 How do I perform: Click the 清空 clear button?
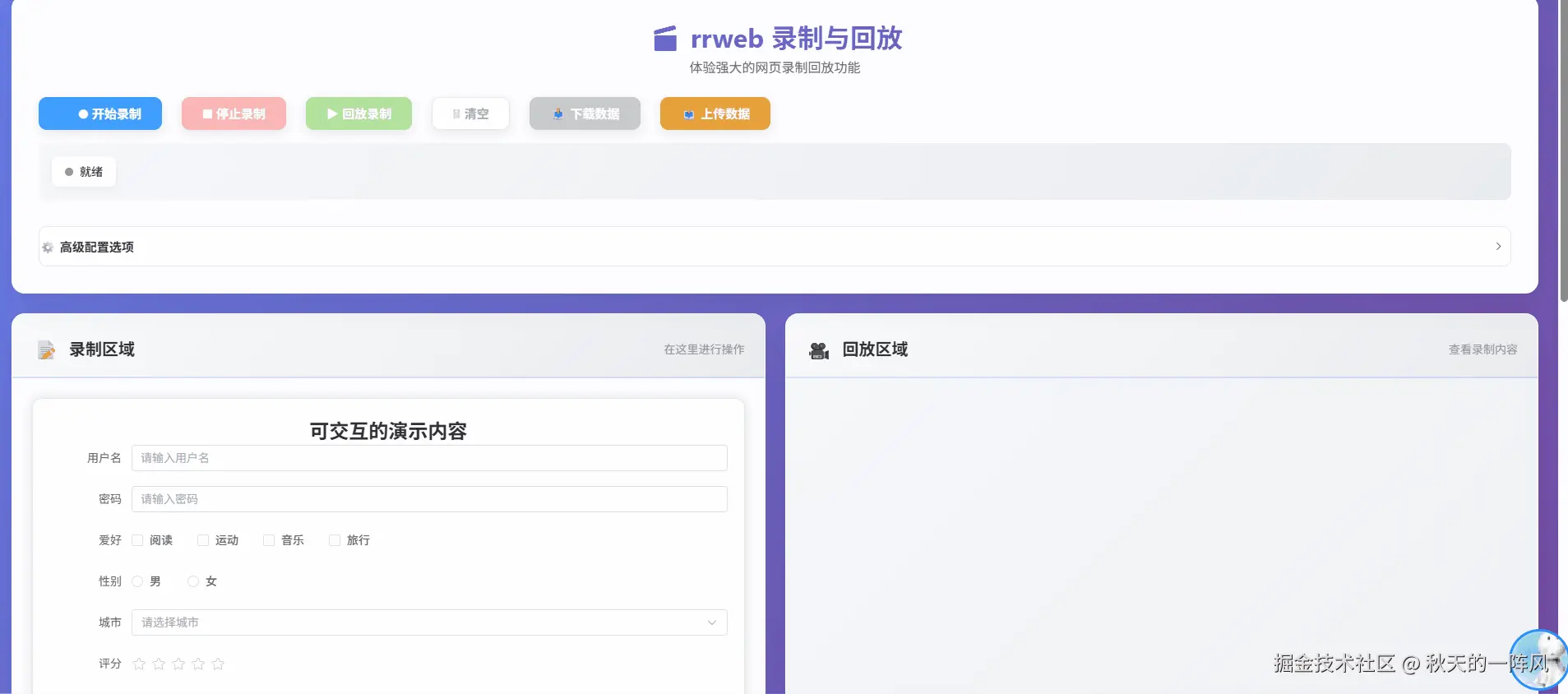click(470, 113)
